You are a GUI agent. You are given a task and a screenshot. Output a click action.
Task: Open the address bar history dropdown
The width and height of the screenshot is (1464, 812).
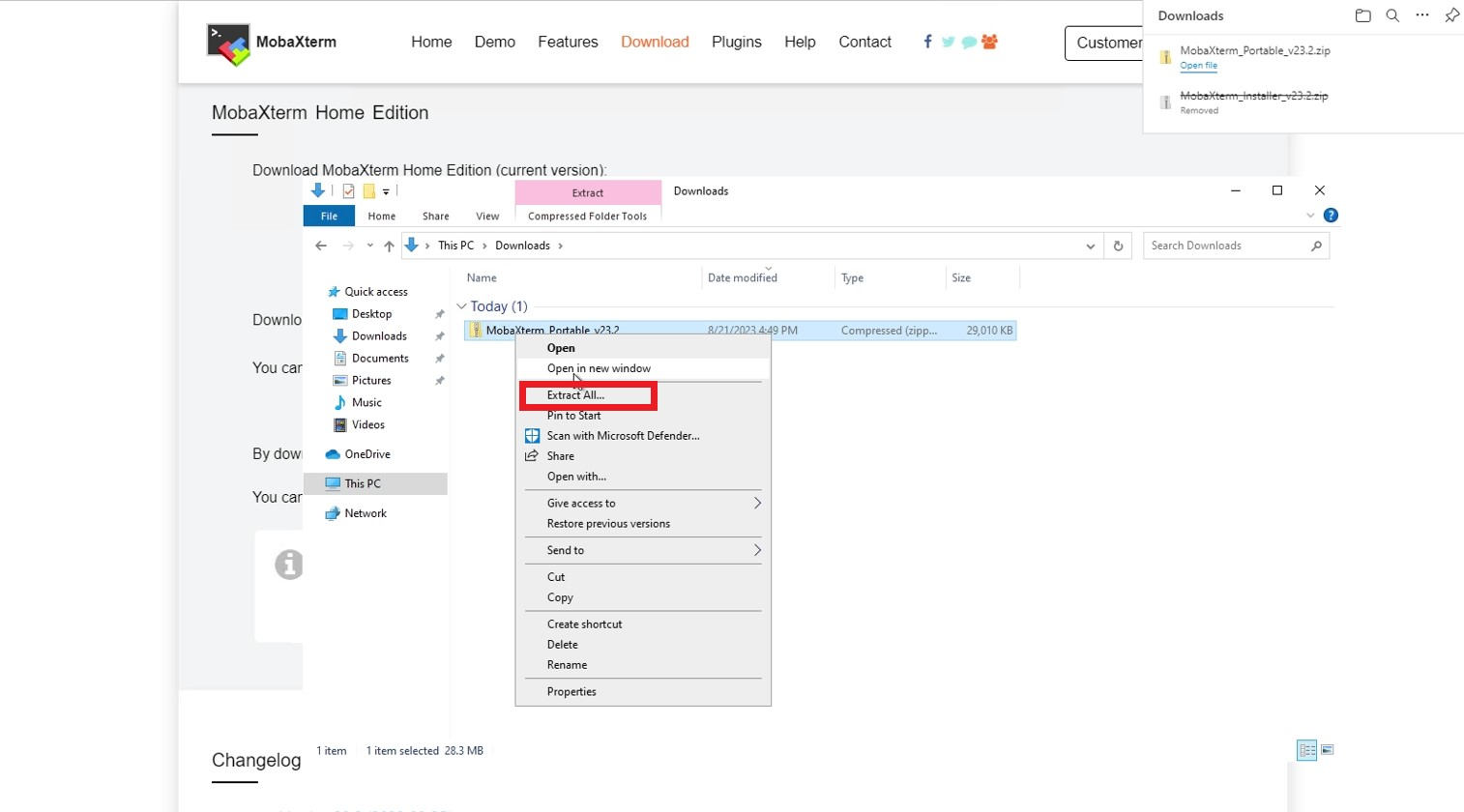(1091, 246)
